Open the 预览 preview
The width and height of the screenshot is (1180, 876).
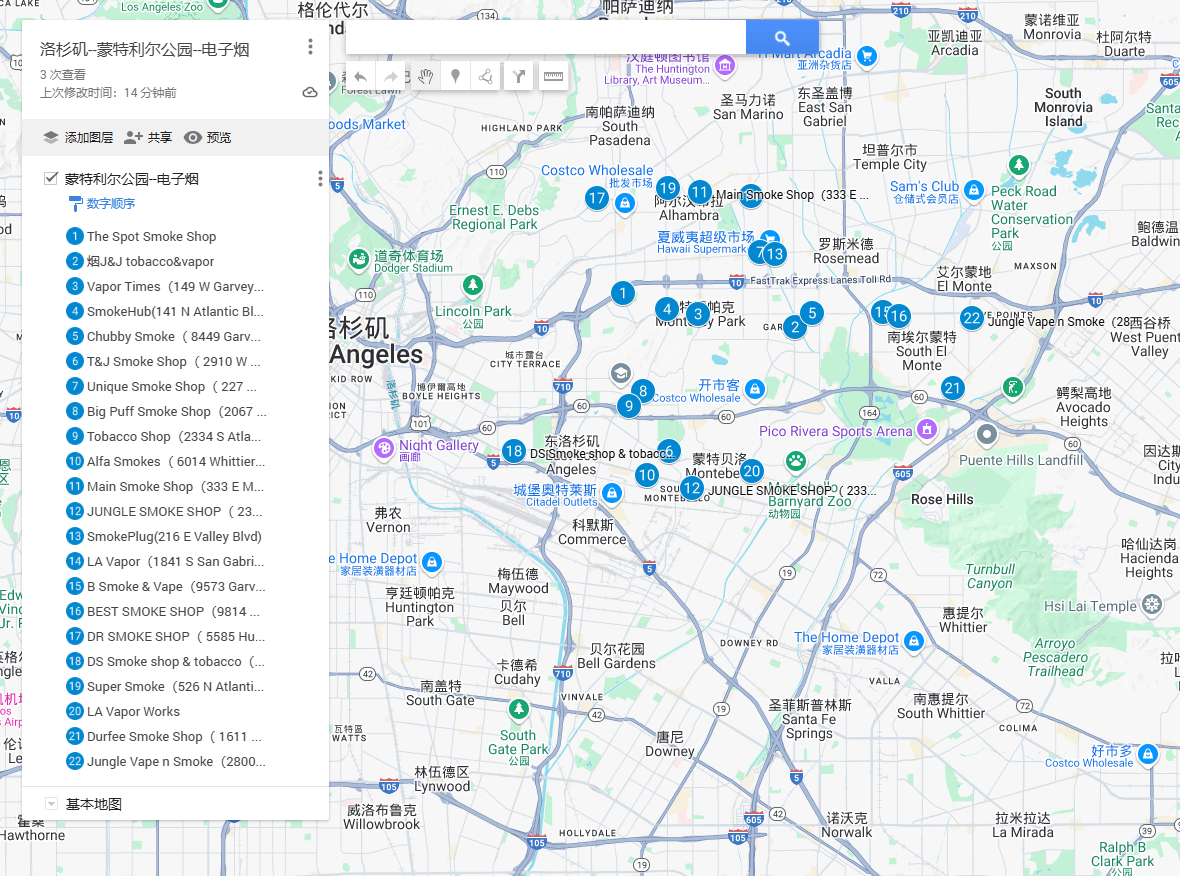point(208,138)
